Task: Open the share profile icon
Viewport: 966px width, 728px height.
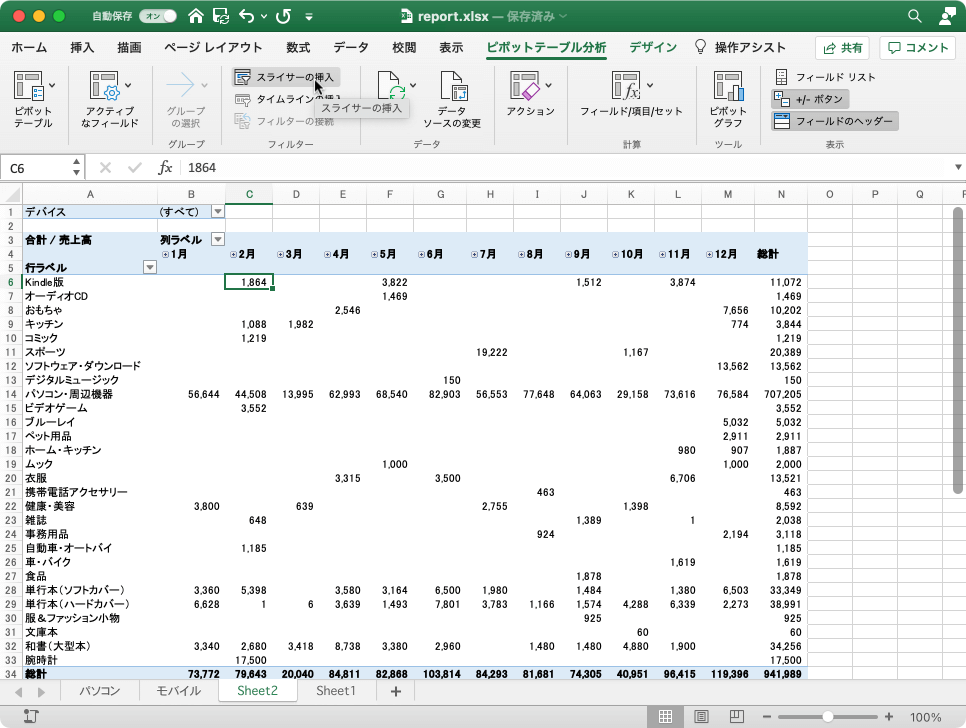Action: point(946,16)
